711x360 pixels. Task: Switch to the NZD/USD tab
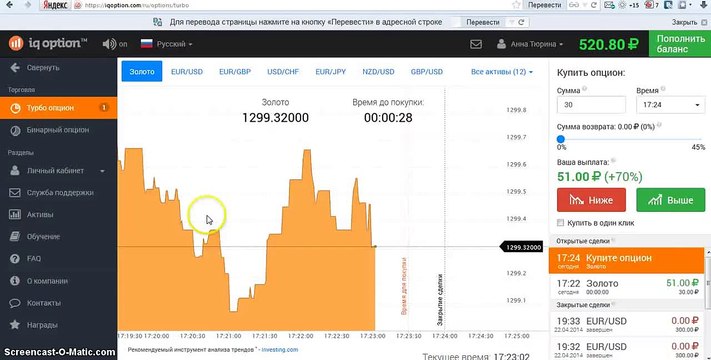coord(378,72)
